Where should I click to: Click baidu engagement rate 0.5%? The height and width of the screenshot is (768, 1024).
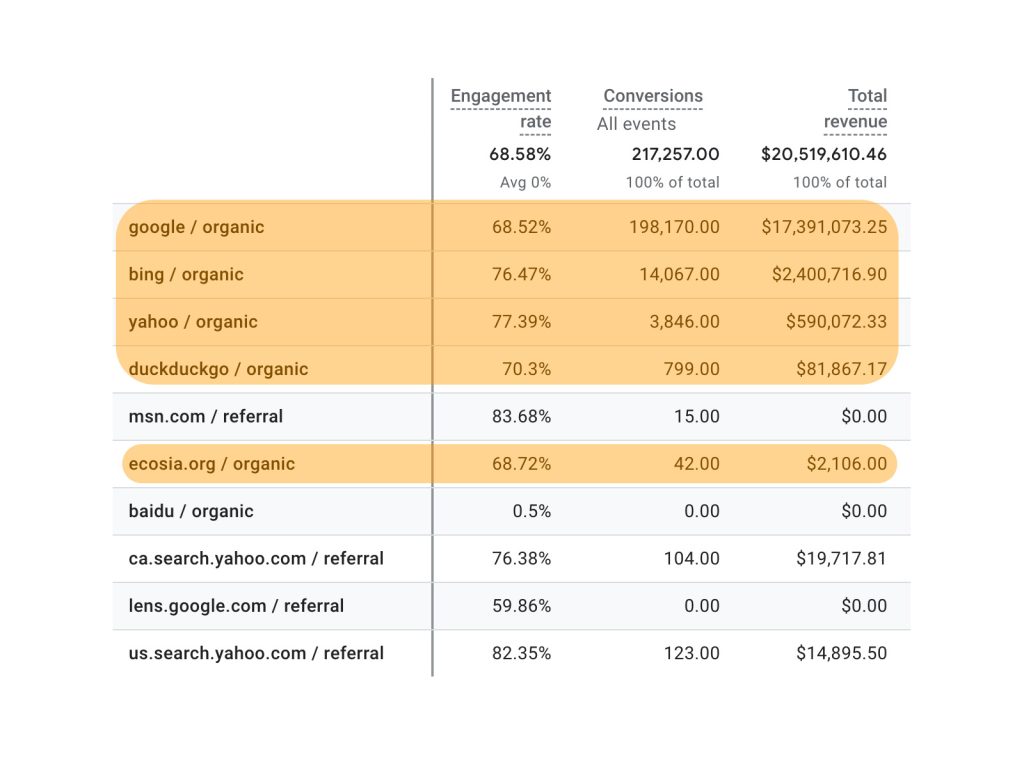[532, 511]
